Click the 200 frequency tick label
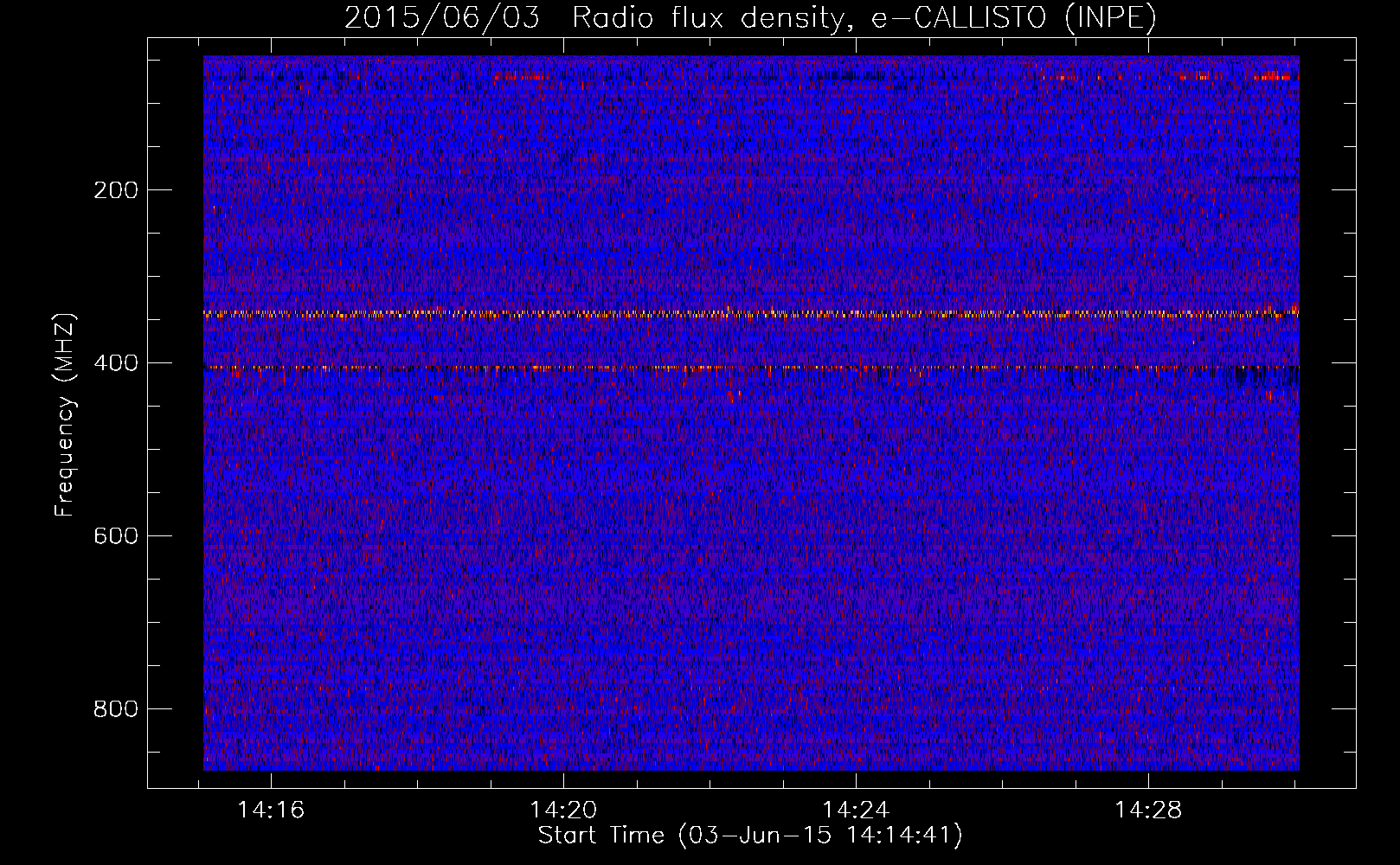1400x865 pixels. click(116, 190)
